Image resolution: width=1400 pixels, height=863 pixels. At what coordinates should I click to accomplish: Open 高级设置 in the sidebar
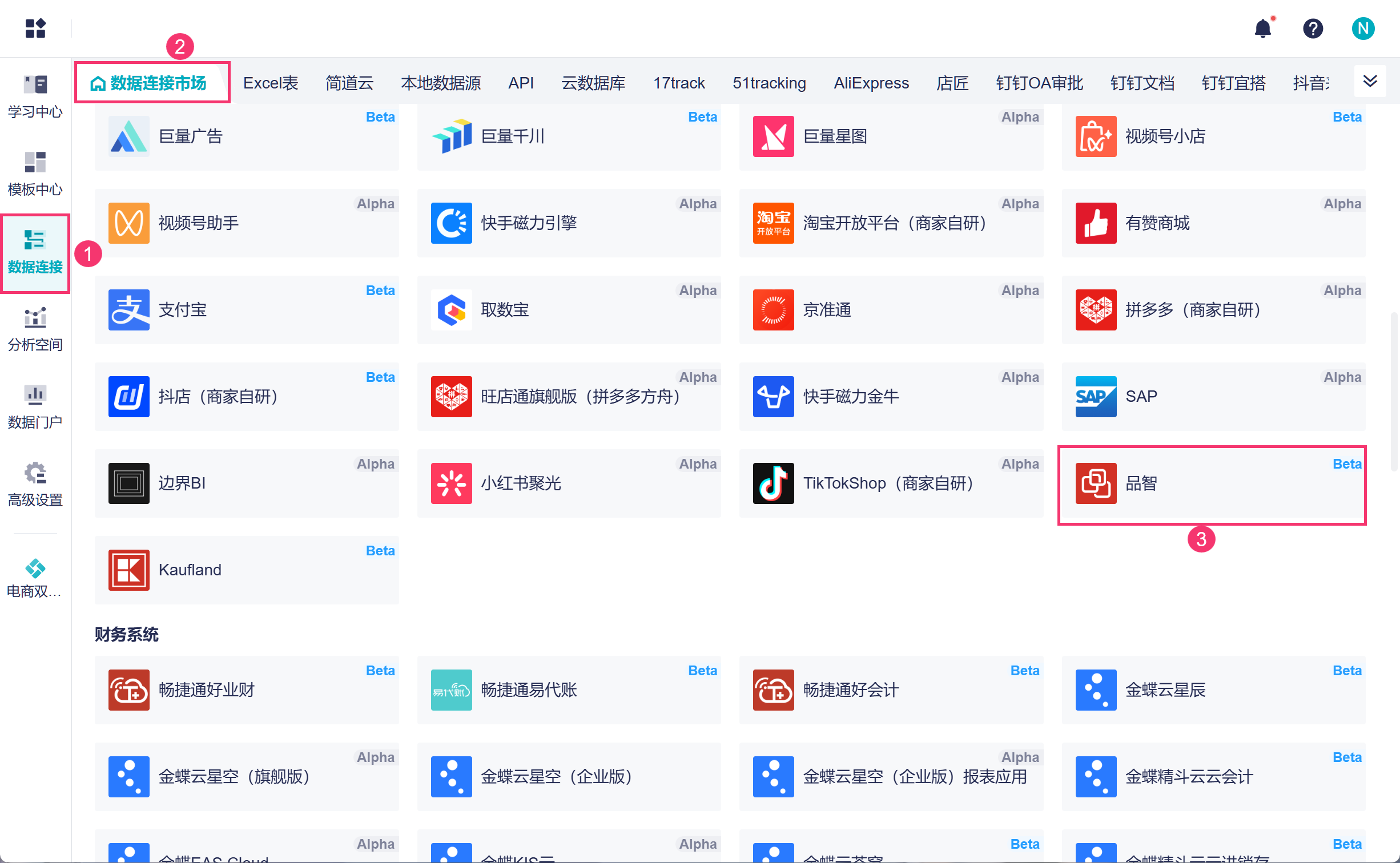35,485
